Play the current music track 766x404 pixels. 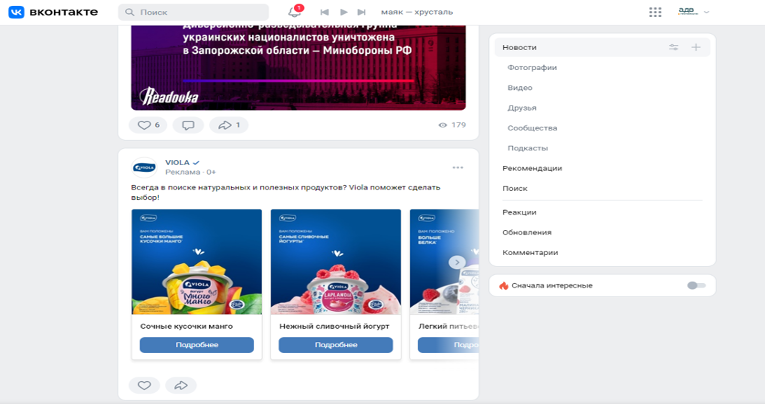[x=344, y=12]
